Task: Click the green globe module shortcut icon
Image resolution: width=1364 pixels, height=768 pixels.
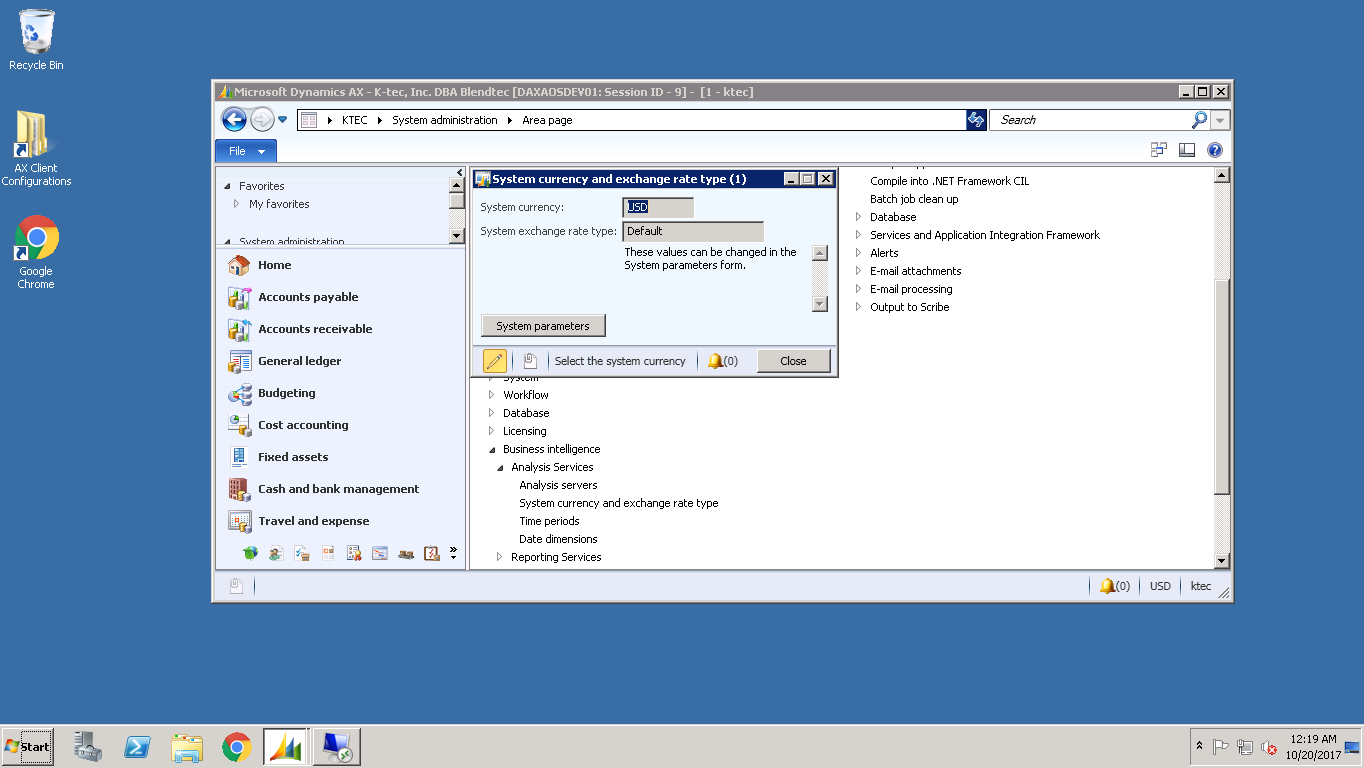Action: pos(250,553)
